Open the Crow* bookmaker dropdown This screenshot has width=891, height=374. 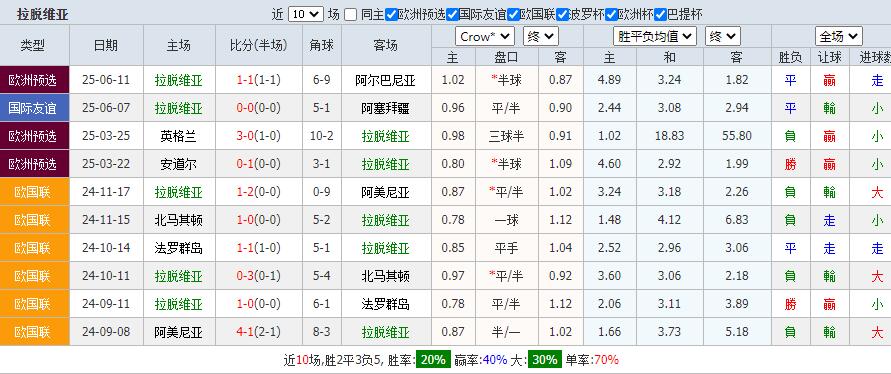point(485,36)
